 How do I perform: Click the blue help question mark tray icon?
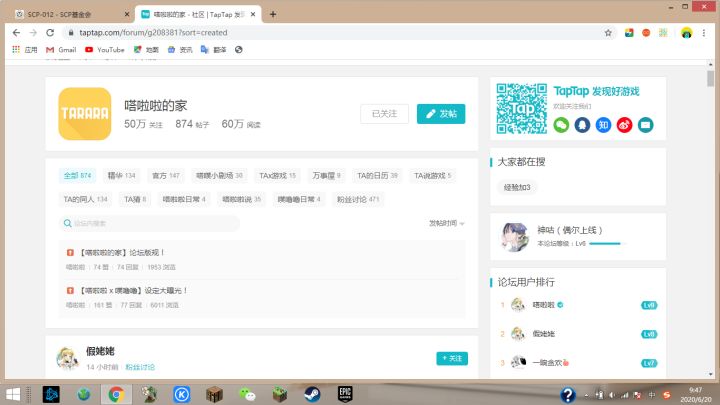click(568, 394)
